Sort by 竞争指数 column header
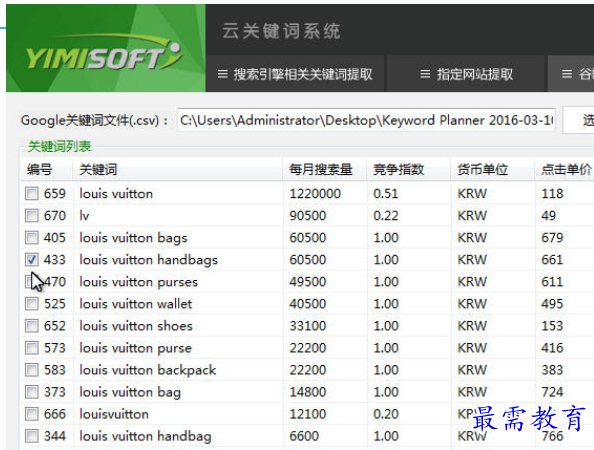Screen dimensions: 594x450 pyautogui.click(x=409, y=169)
